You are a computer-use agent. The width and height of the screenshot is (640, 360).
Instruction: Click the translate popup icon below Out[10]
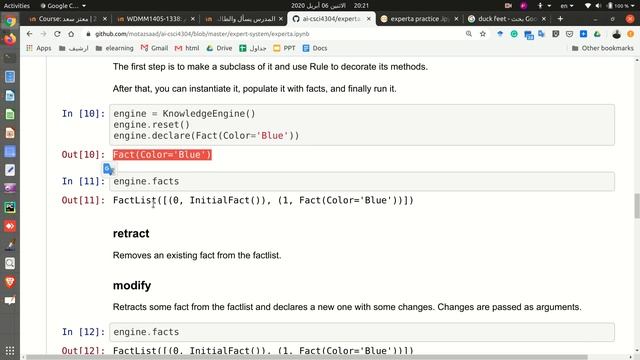pyautogui.click(x=109, y=169)
